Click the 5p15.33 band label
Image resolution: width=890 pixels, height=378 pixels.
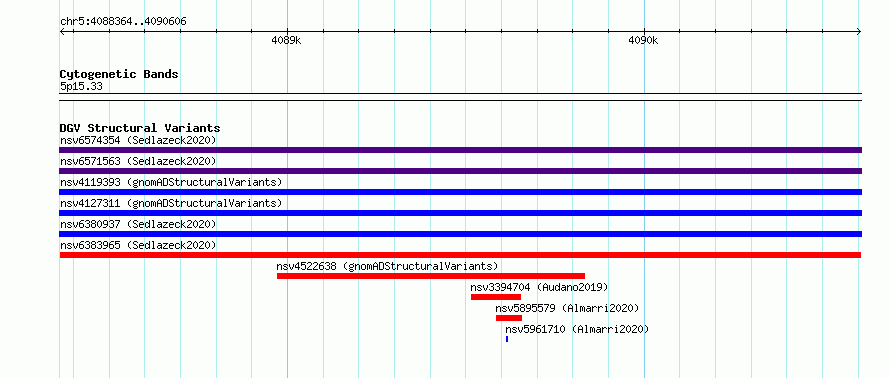pyautogui.click(x=81, y=86)
